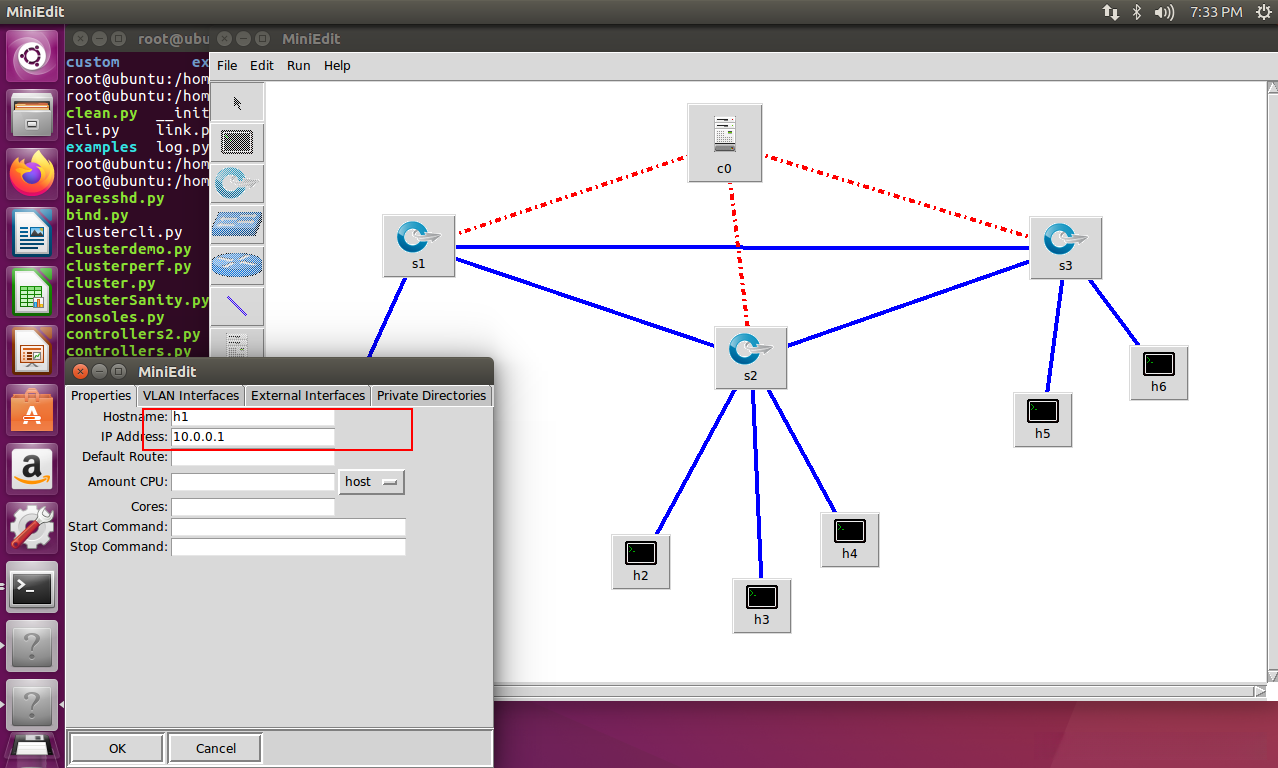Open System Settings from launcher
Viewport: 1278px width, 768px height.
click(x=32, y=528)
